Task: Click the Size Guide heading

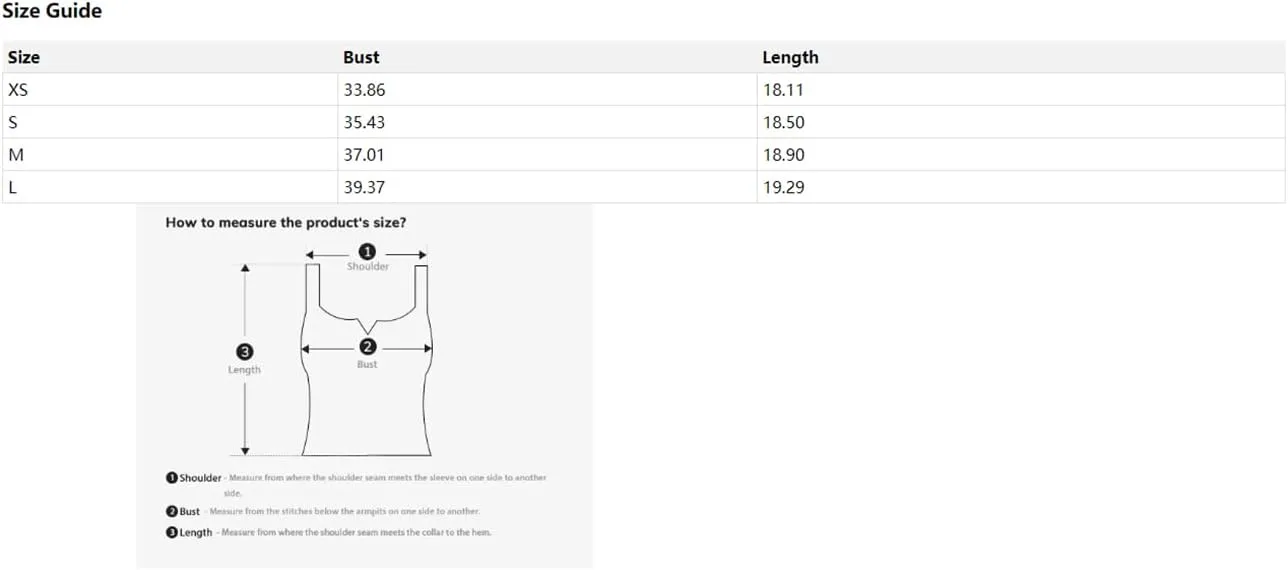Action: coord(52,12)
